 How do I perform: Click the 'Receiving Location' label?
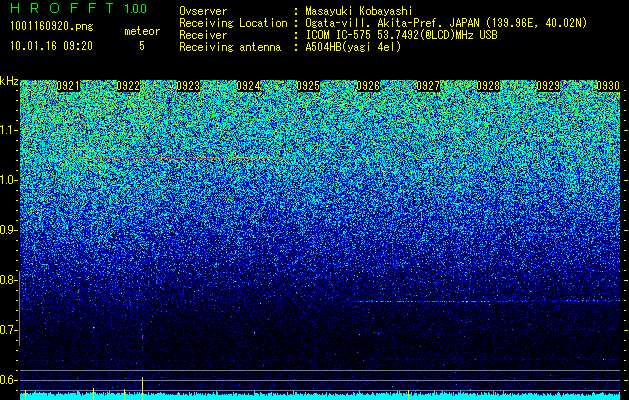pos(233,23)
